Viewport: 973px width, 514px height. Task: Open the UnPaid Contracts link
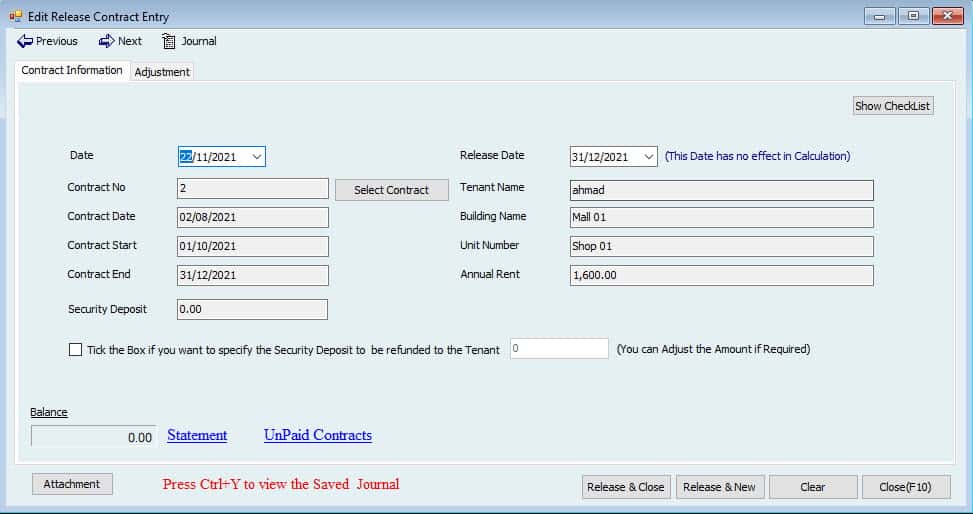317,436
